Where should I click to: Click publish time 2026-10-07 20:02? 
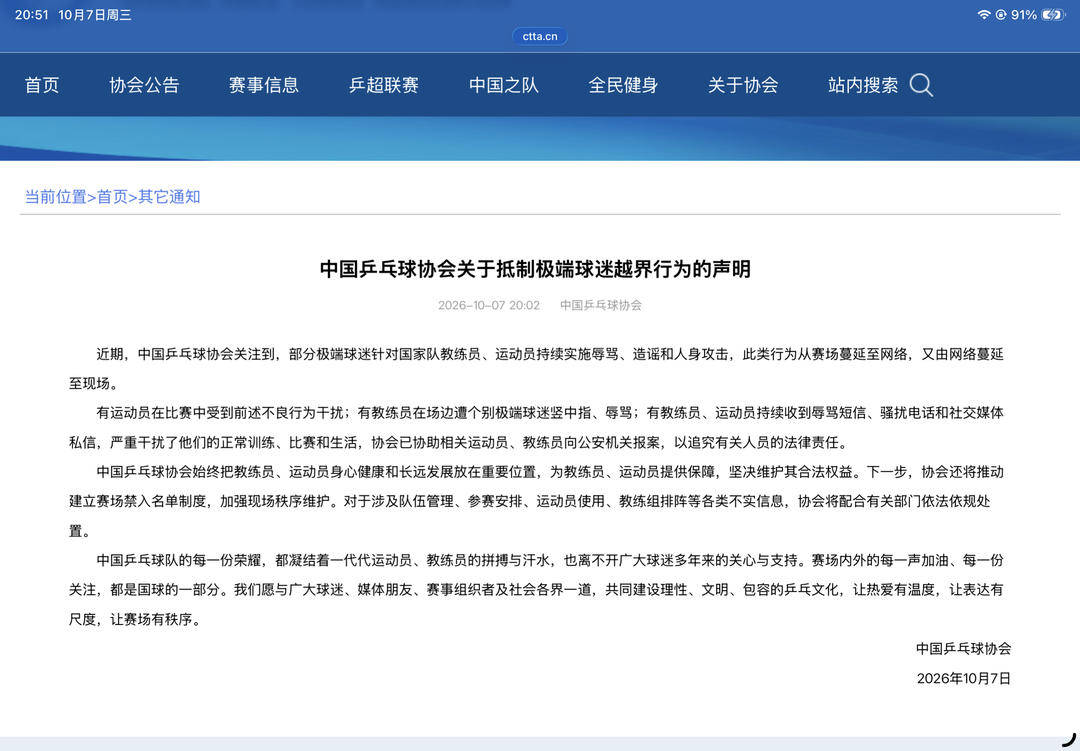pos(489,305)
